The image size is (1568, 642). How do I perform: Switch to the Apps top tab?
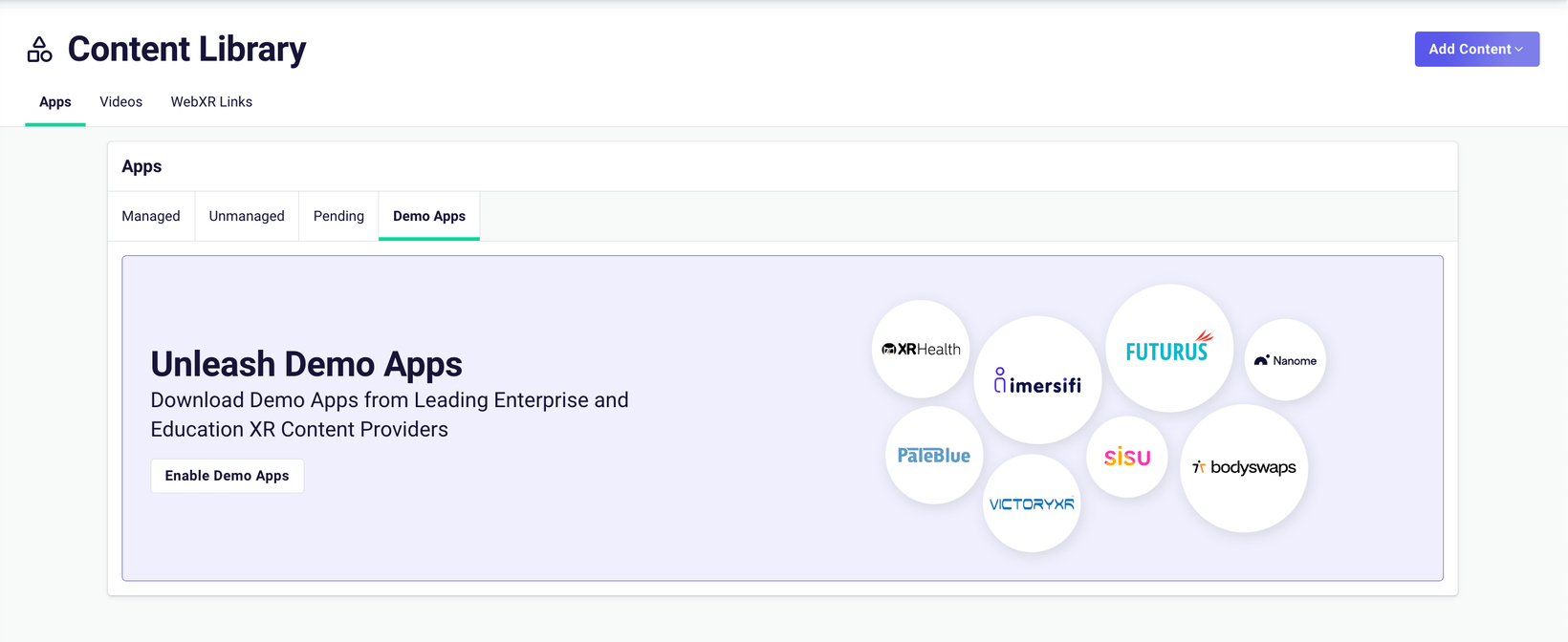(x=55, y=102)
